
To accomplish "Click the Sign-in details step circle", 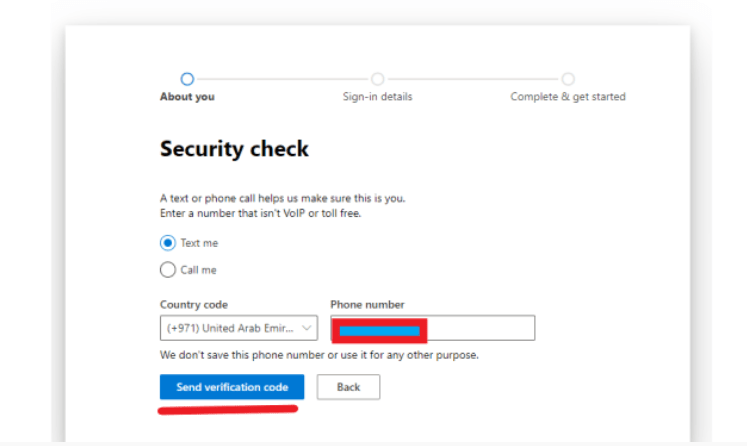I will click(377, 79).
